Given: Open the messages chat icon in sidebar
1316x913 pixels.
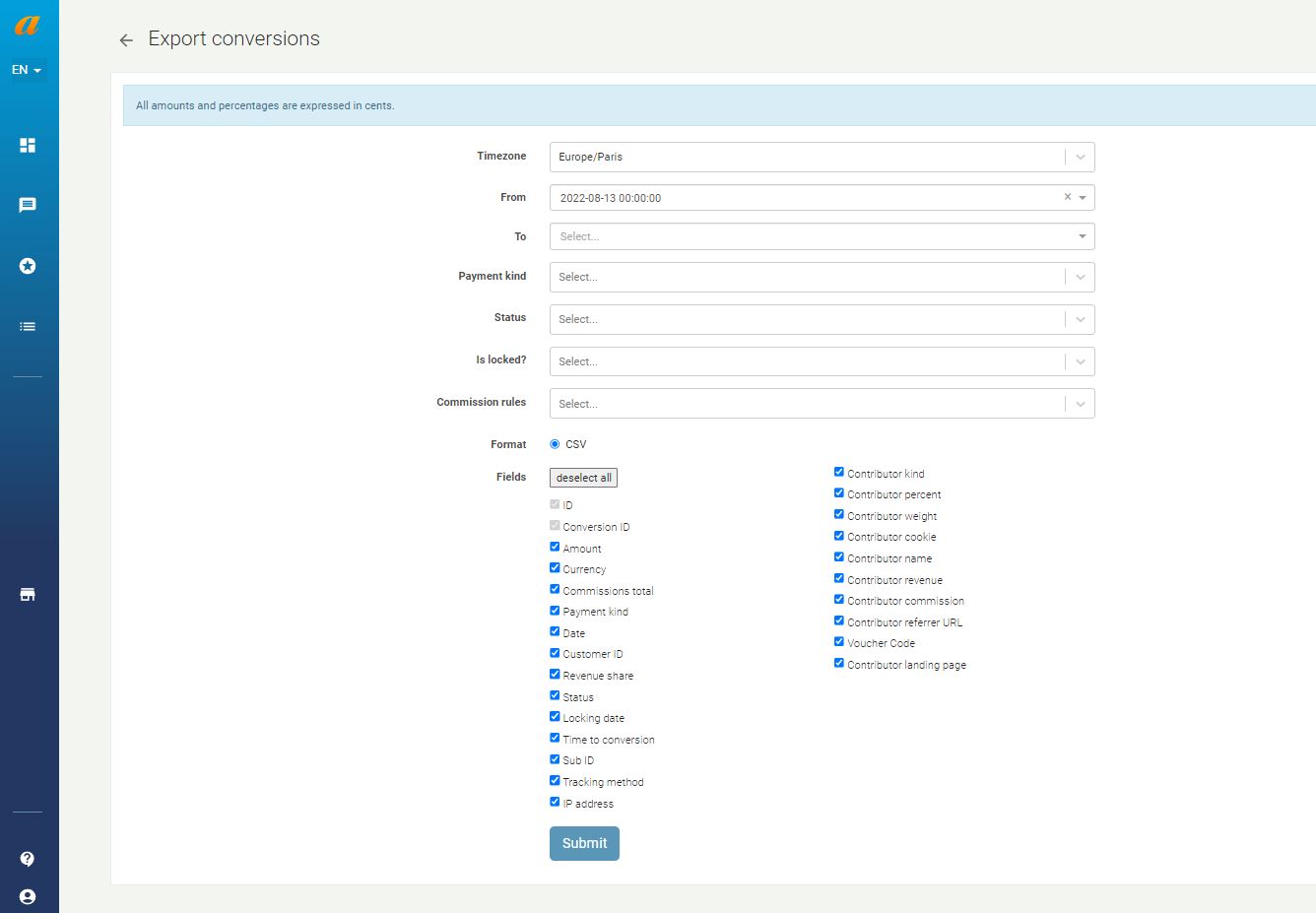Looking at the screenshot, I should point(28,205).
